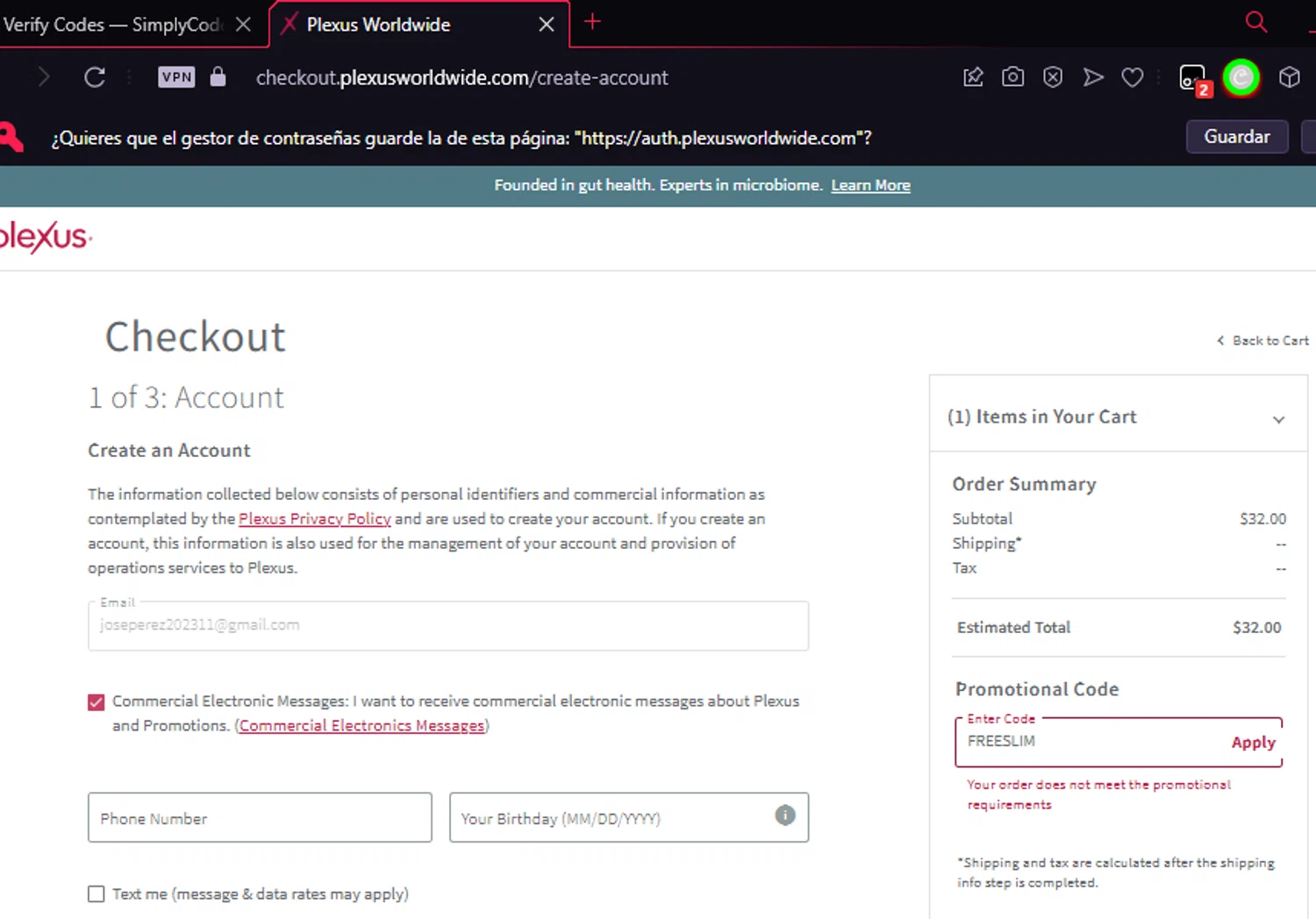Screen dimensions: 1316x919
Task: Switch to Verify Codes SimplyCodes tab
Action: click(x=114, y=25)
